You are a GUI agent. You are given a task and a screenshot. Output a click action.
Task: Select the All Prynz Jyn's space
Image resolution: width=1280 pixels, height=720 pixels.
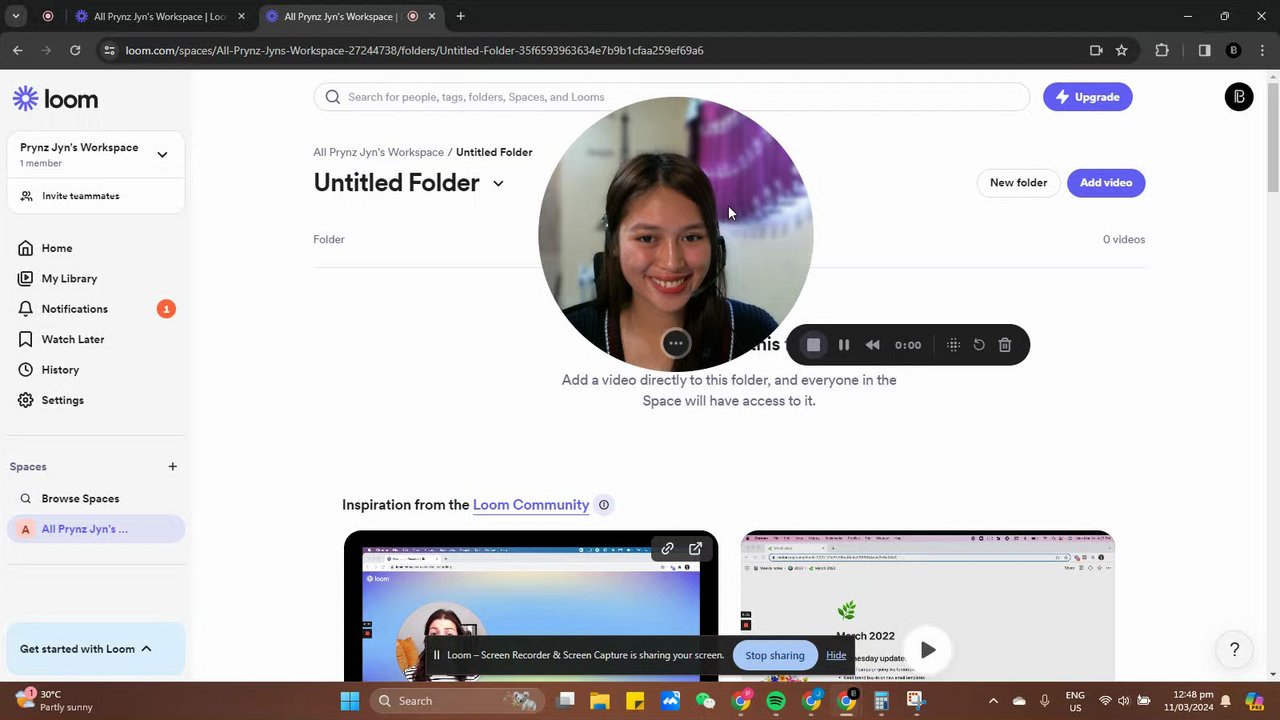tap(96, 529)
